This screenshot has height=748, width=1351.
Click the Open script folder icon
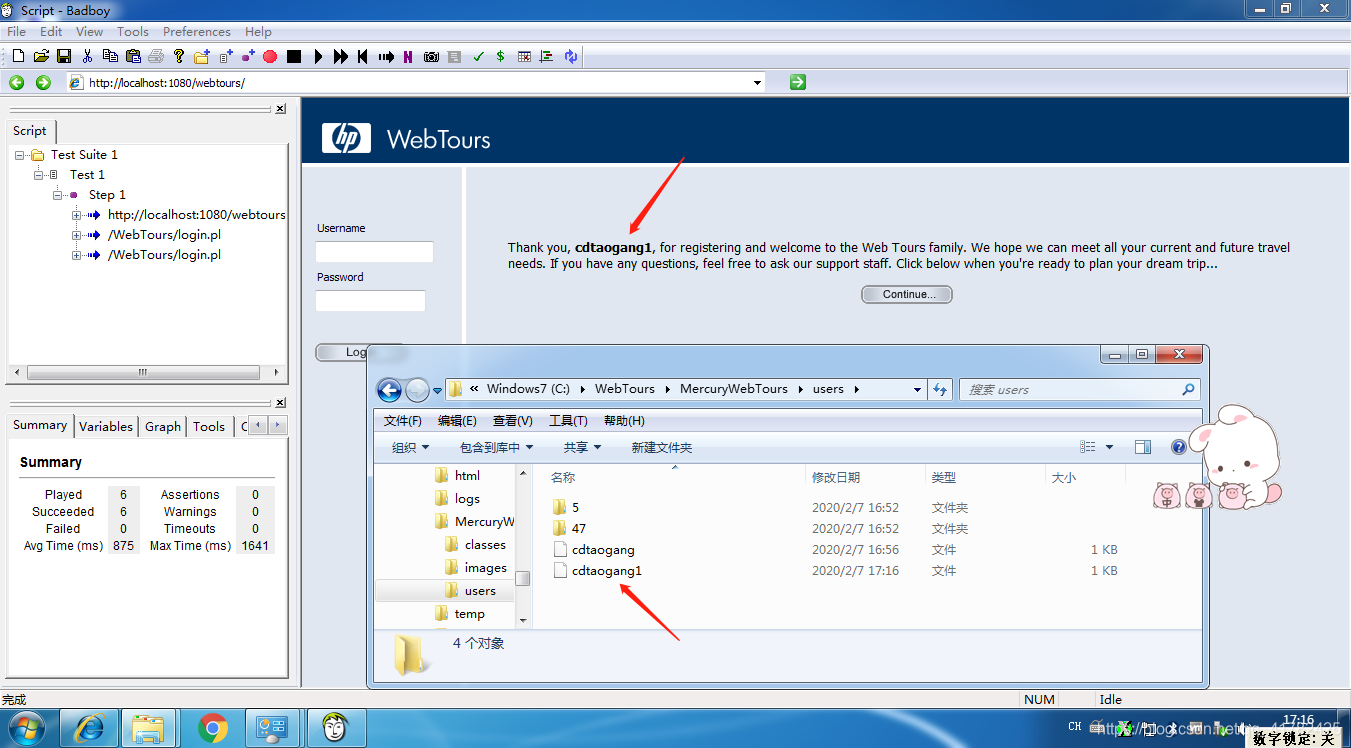[41, 57]
